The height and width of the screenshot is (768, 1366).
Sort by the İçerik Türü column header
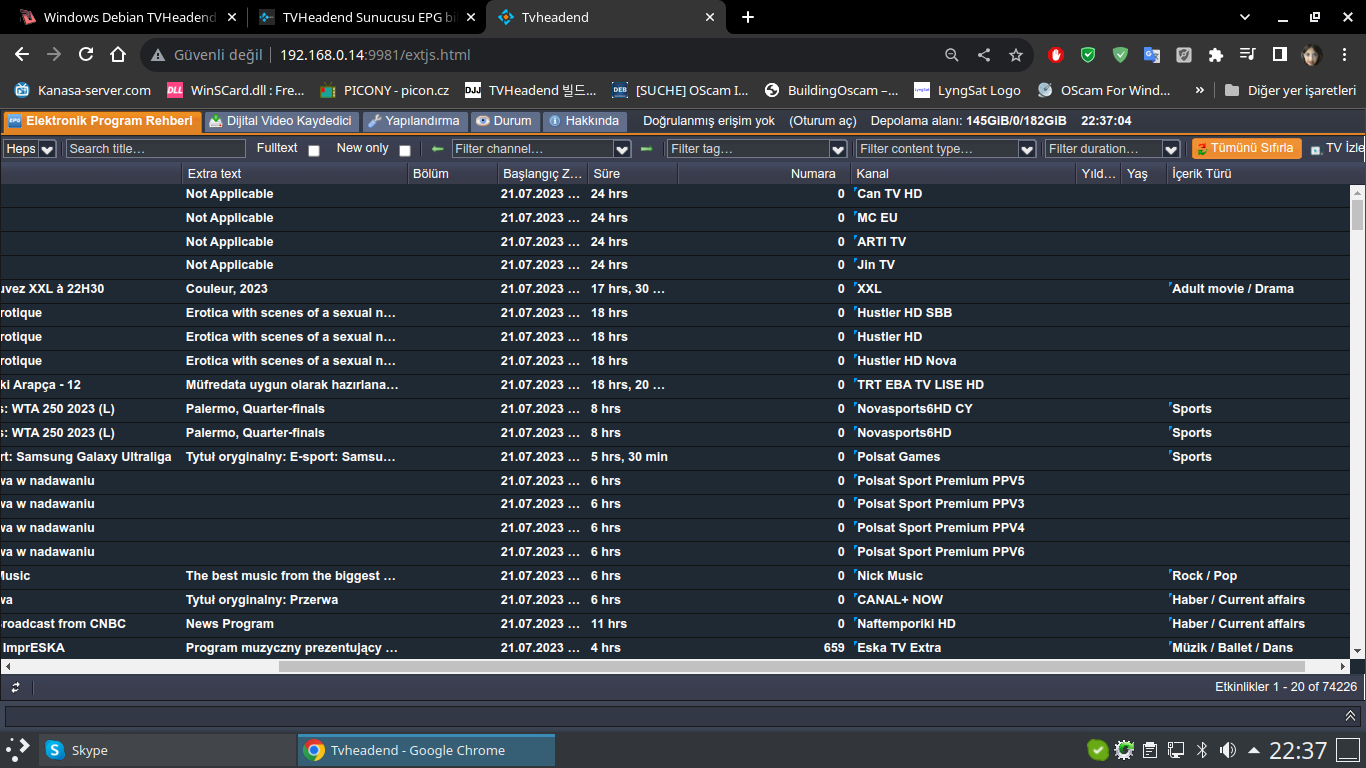[1256, 174]
